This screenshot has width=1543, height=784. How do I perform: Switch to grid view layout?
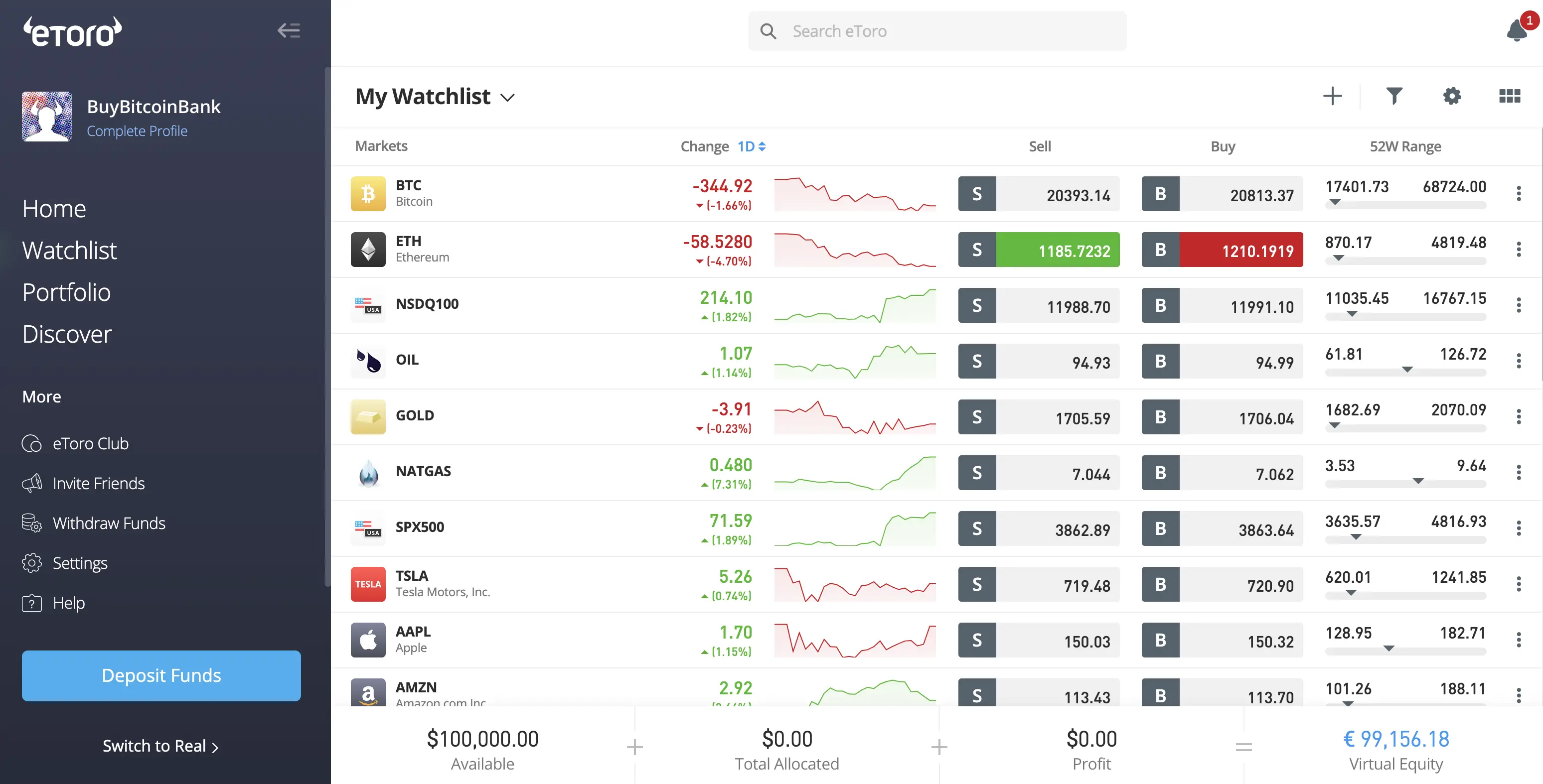[x=1510, y=96]
